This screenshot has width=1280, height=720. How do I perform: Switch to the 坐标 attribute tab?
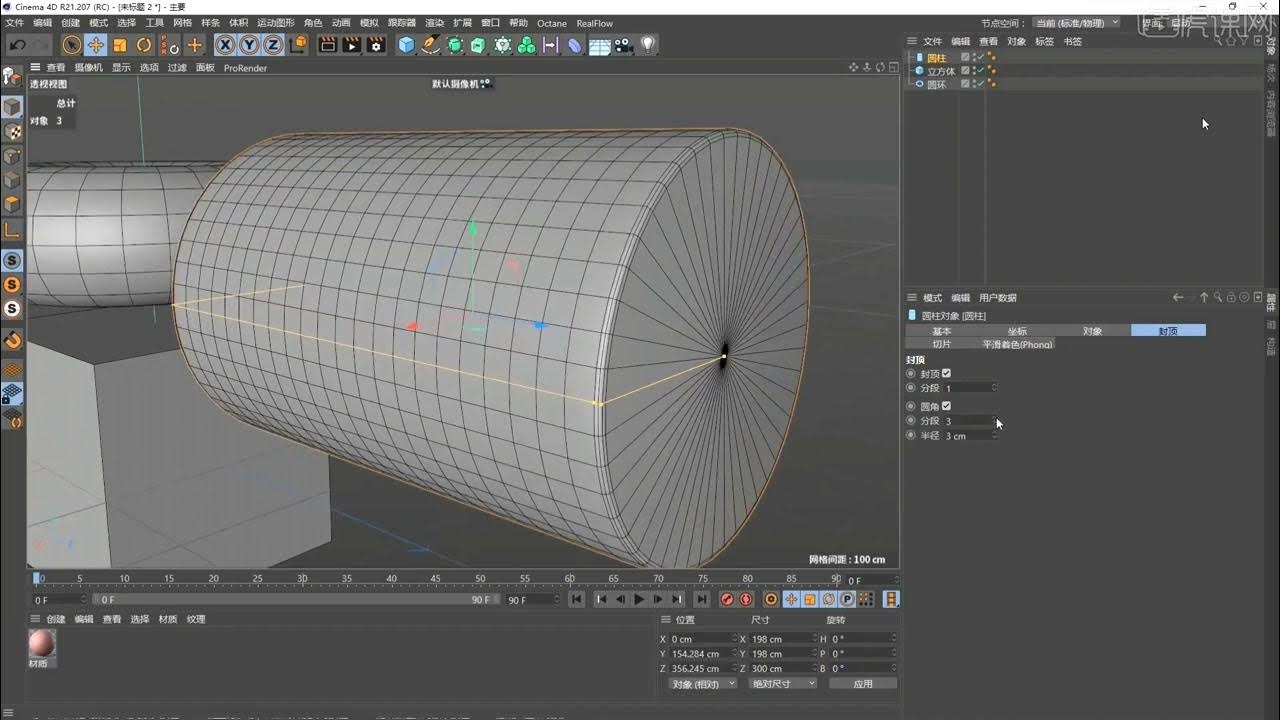(x=1017, y=330)
